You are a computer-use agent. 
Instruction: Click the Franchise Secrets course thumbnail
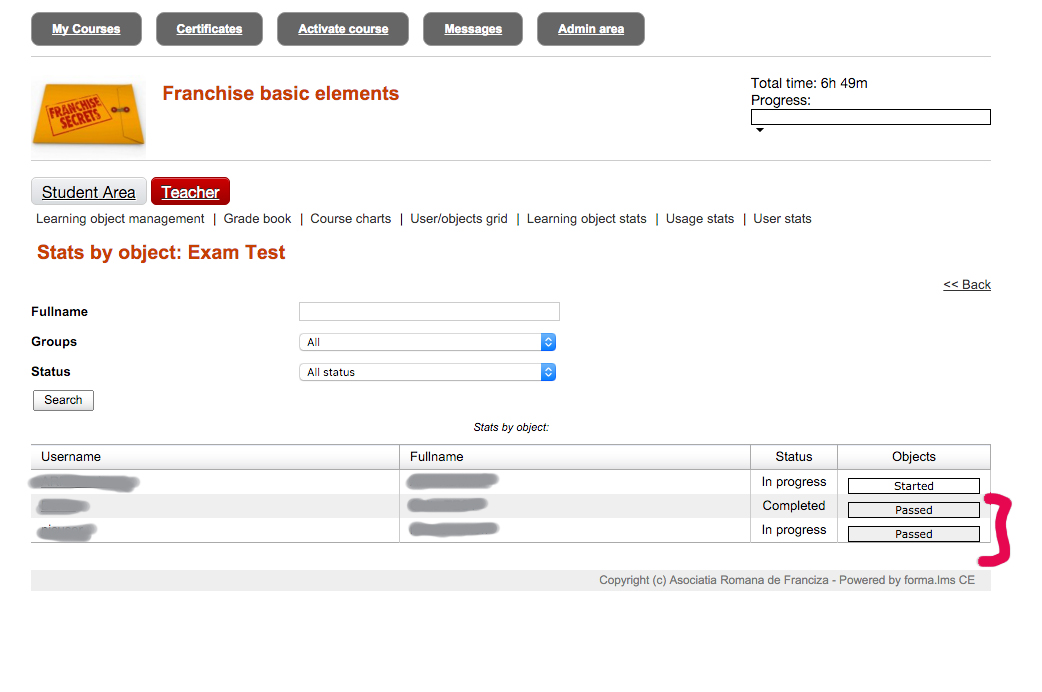point(88,117)
